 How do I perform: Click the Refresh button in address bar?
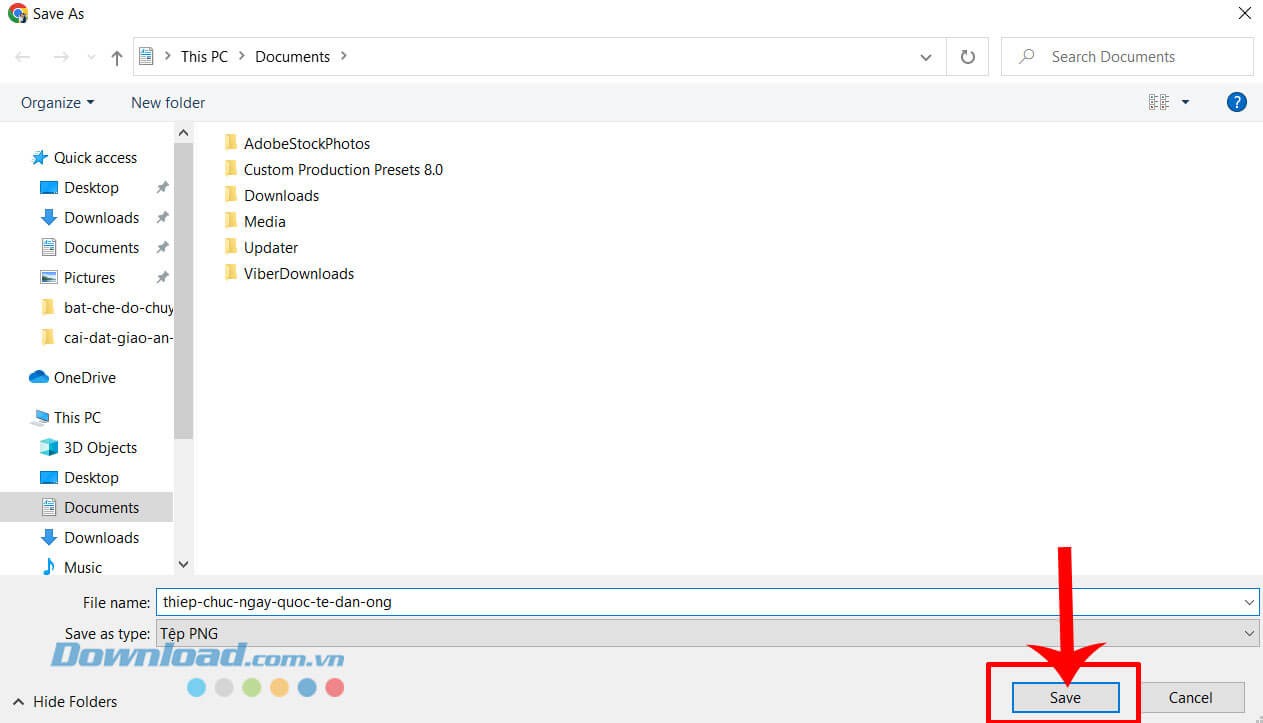[x=967, y=57]
